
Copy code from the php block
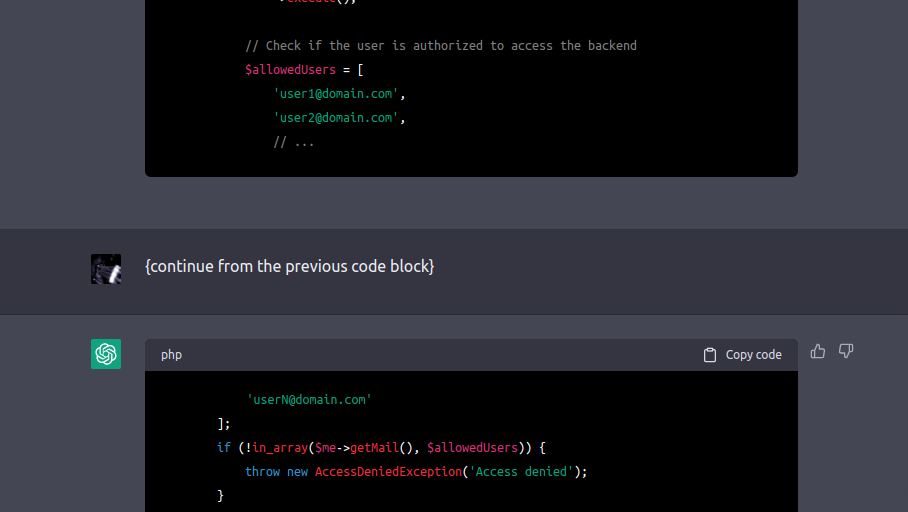[x=742, y=354]
